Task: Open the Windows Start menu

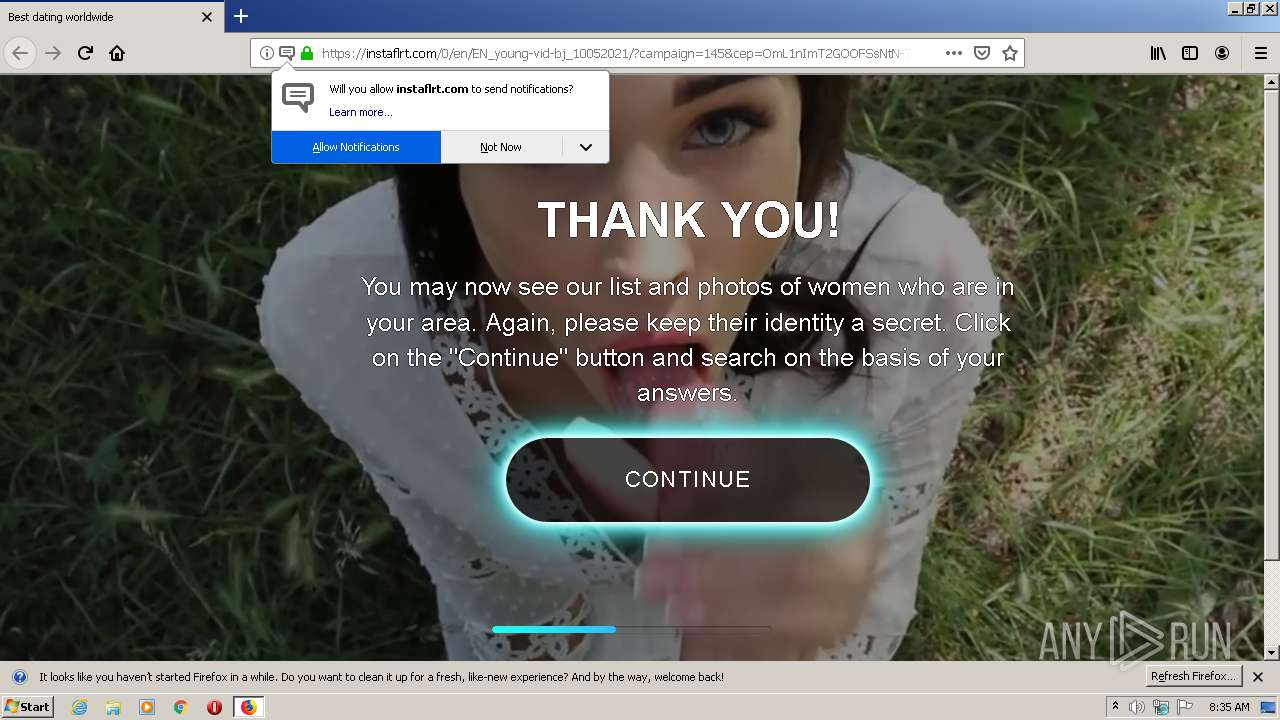Action: [27, 706]
